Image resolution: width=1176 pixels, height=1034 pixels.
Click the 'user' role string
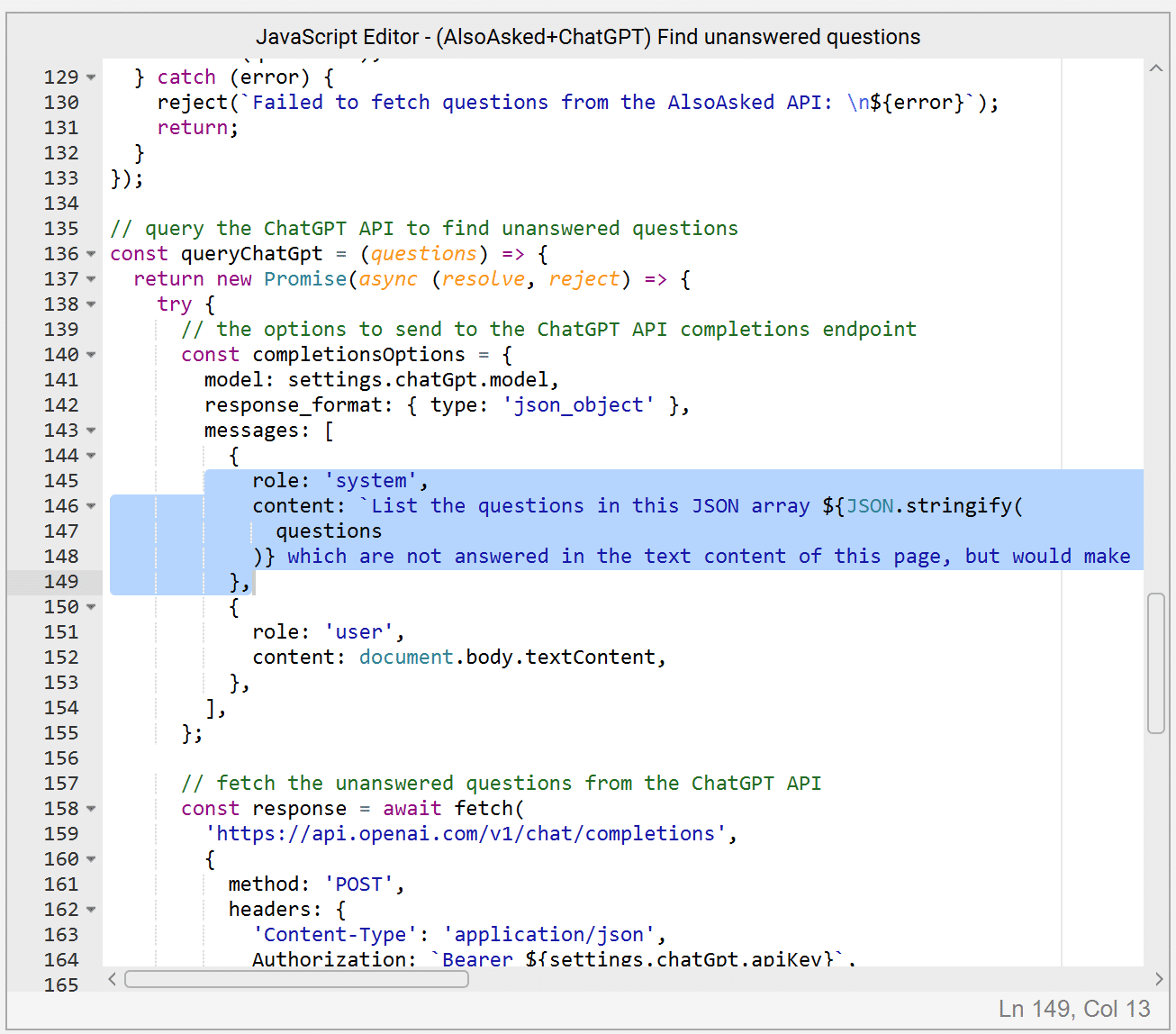[x=359, y=632]
